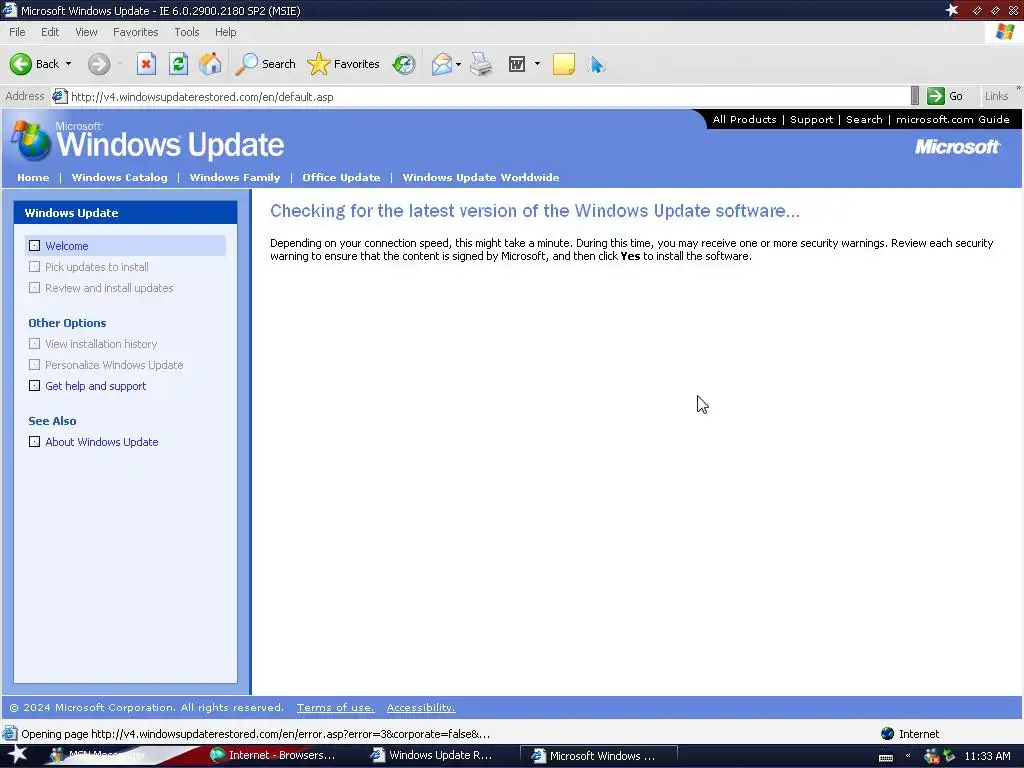Screen dimensions: 1024x768
Task: Click the box beside Welcome
Action: [35, 246]
